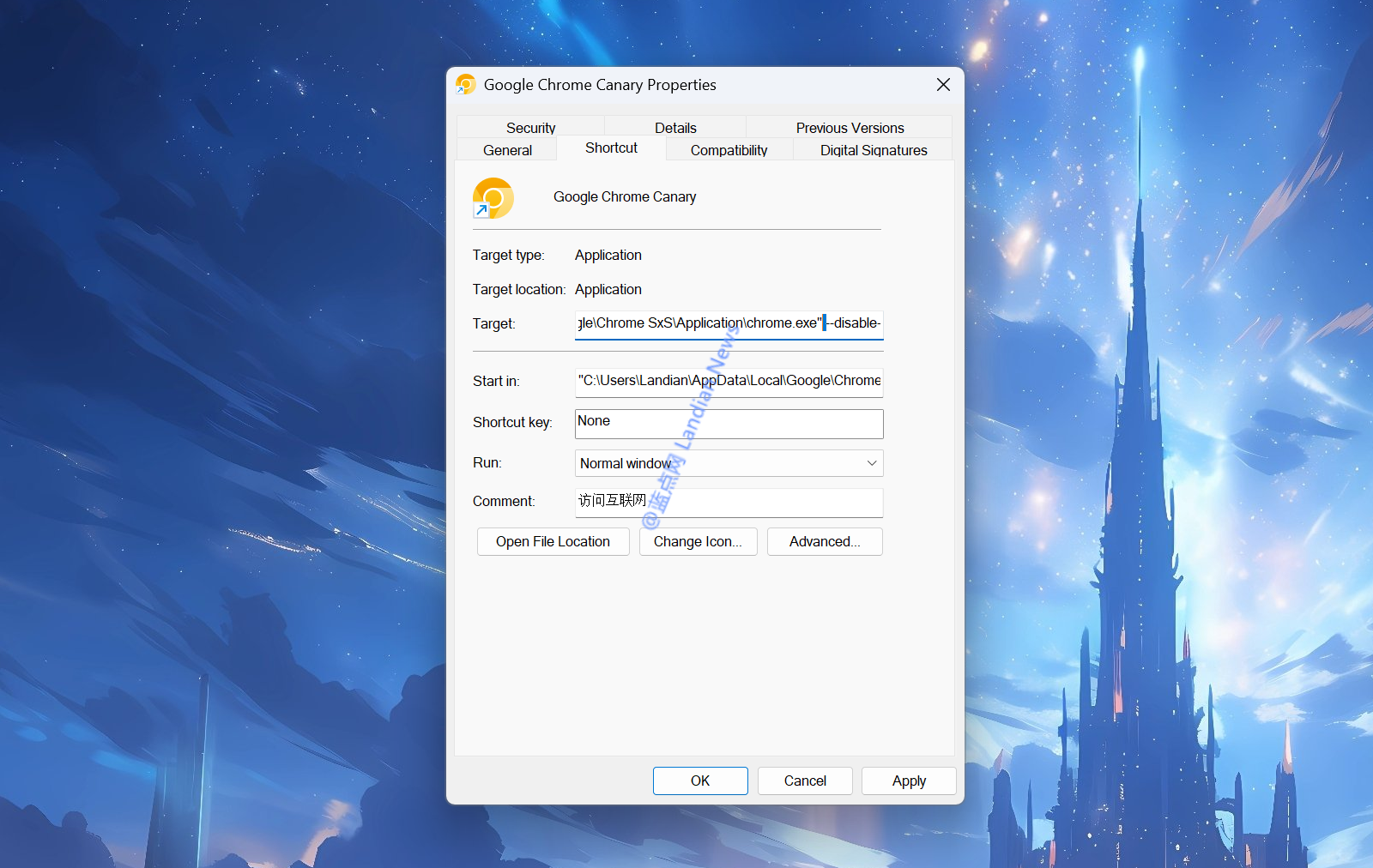The image size is (1373, 868).
Task: Click the Start in path field
Action: click(728, 381)
